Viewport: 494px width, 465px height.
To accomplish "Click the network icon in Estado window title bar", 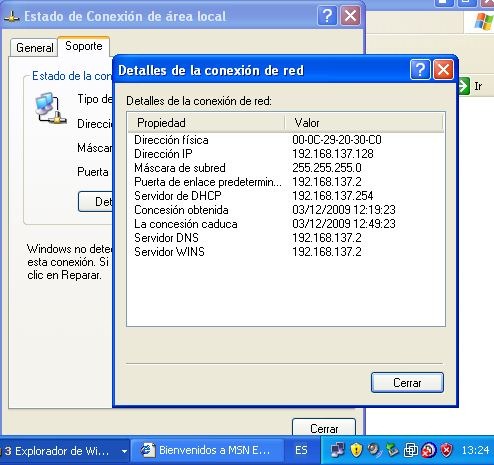I will tap(12, 16).
